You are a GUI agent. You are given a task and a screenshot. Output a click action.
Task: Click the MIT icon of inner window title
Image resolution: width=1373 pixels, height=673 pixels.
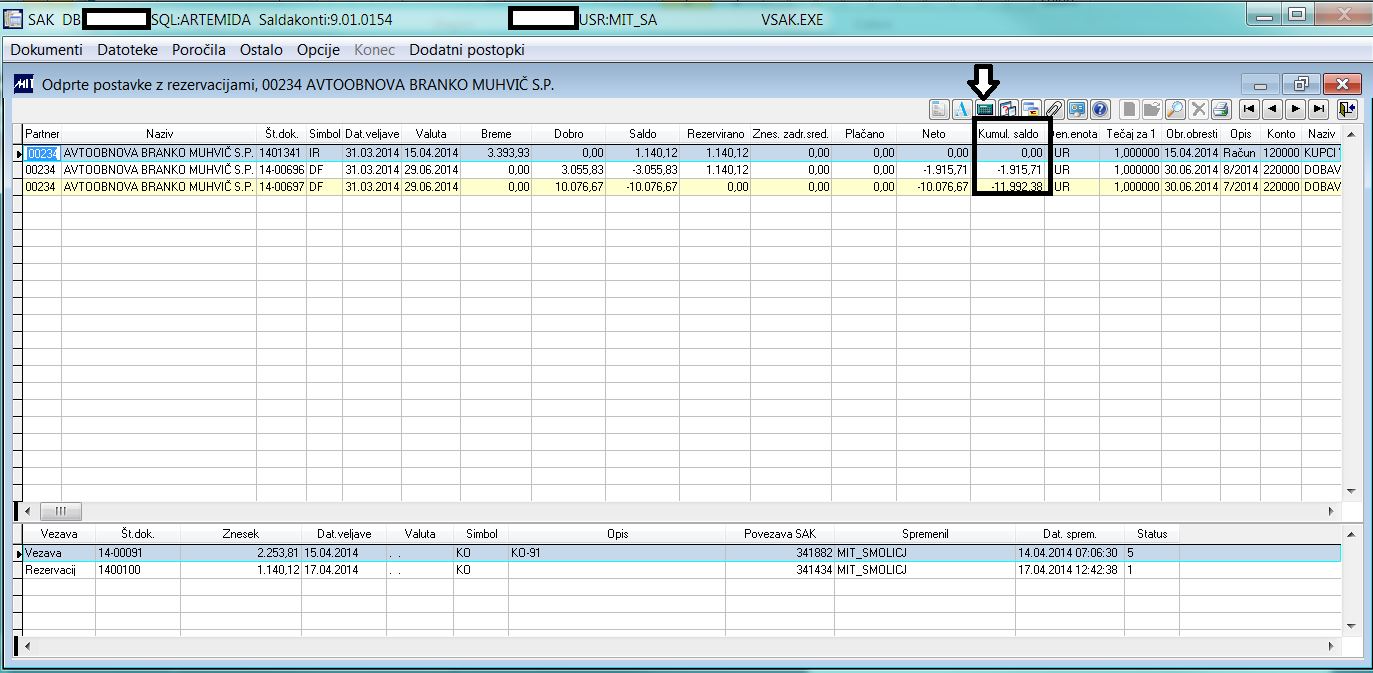coord(23,84)
